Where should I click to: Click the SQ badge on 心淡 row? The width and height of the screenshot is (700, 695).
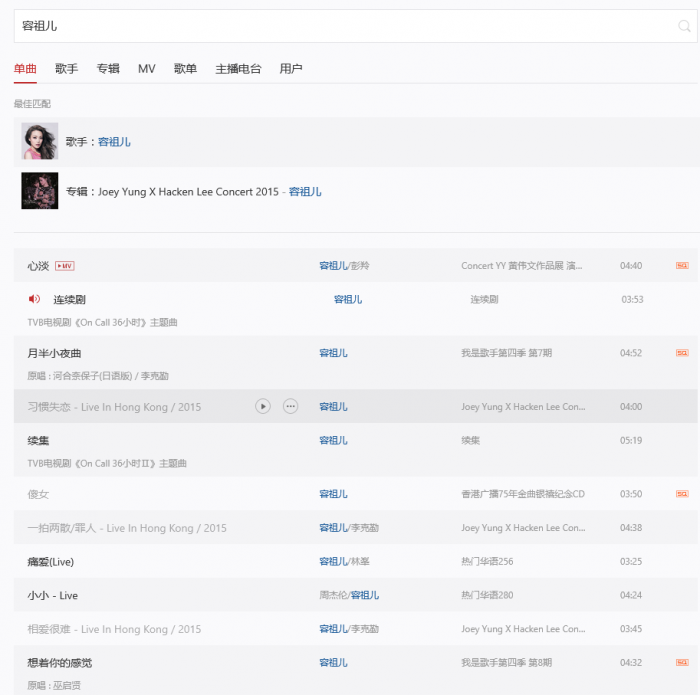[x=682, y=266]
